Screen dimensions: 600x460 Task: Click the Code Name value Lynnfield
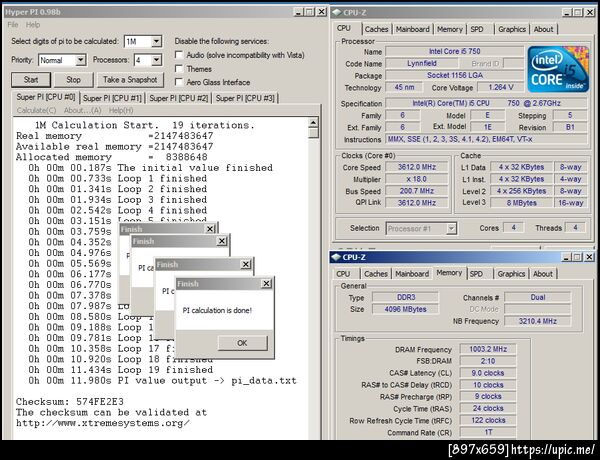point(422,63)
